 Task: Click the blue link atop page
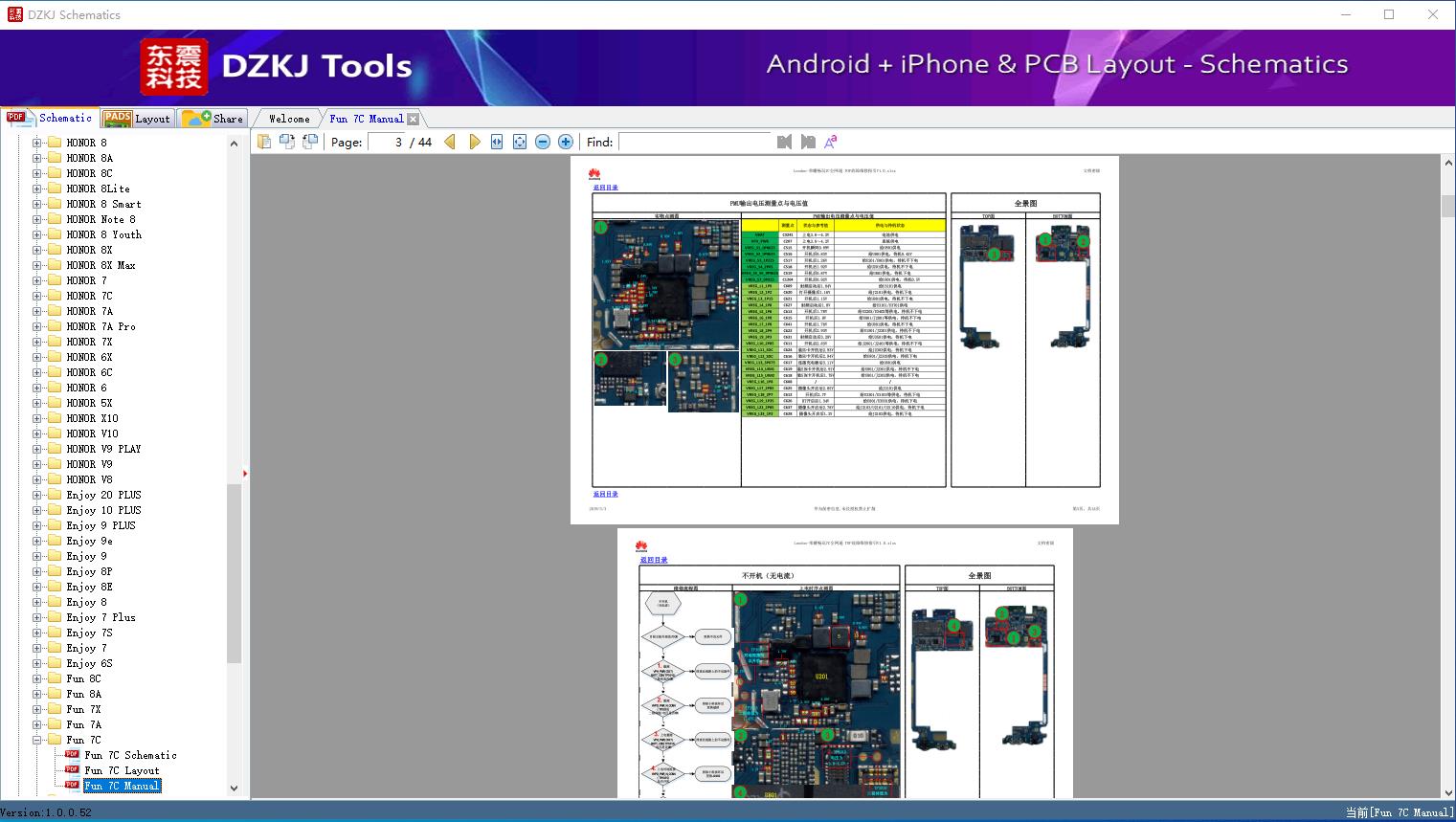click(x=605, y=188)
